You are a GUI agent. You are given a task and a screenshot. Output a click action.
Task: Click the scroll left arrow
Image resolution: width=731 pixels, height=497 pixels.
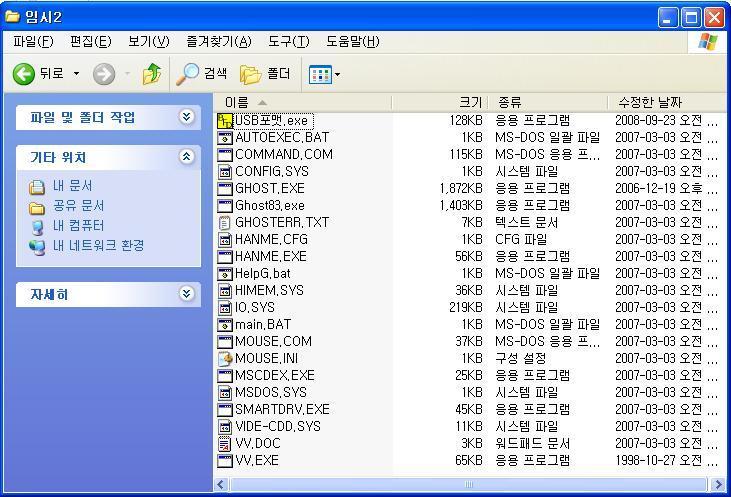pos(221,484)
